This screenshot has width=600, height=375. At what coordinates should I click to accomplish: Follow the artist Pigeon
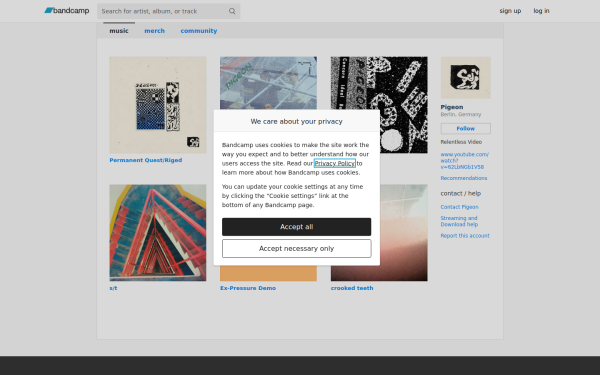point(465,129)
